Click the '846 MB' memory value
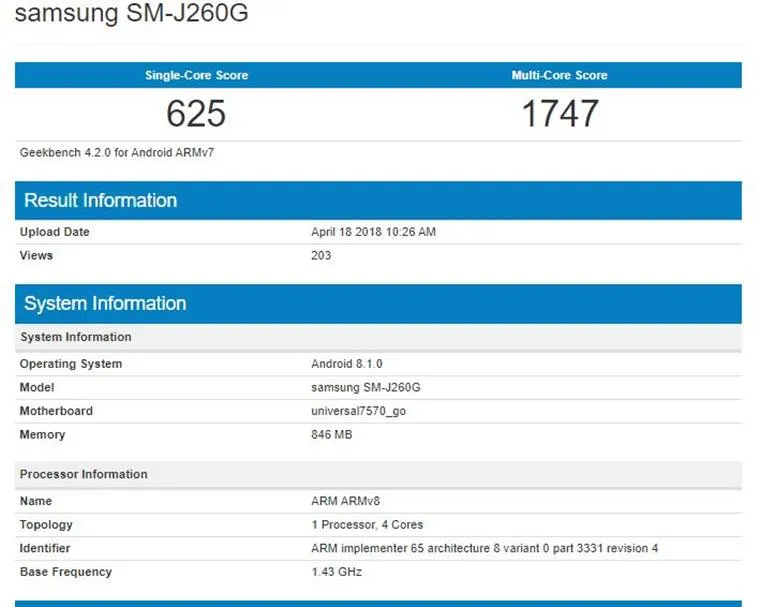 coord(332,435)
